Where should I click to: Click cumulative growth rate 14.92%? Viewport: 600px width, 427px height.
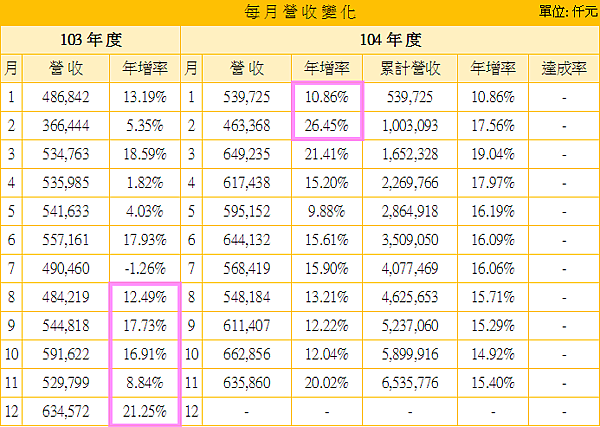[x=493, y=354]
